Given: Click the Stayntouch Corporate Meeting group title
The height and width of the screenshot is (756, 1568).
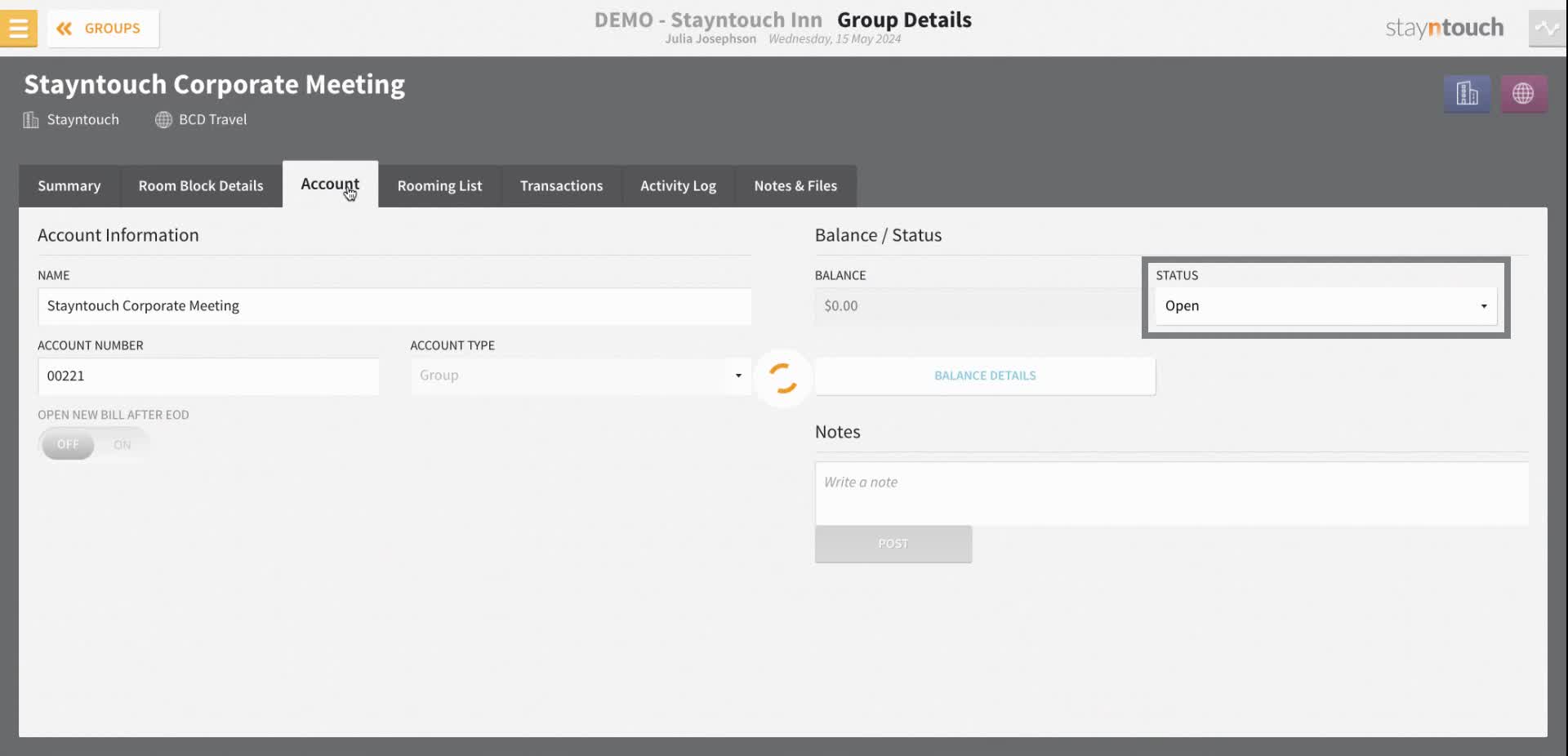Looking at the screenshot, I should 215,85.
